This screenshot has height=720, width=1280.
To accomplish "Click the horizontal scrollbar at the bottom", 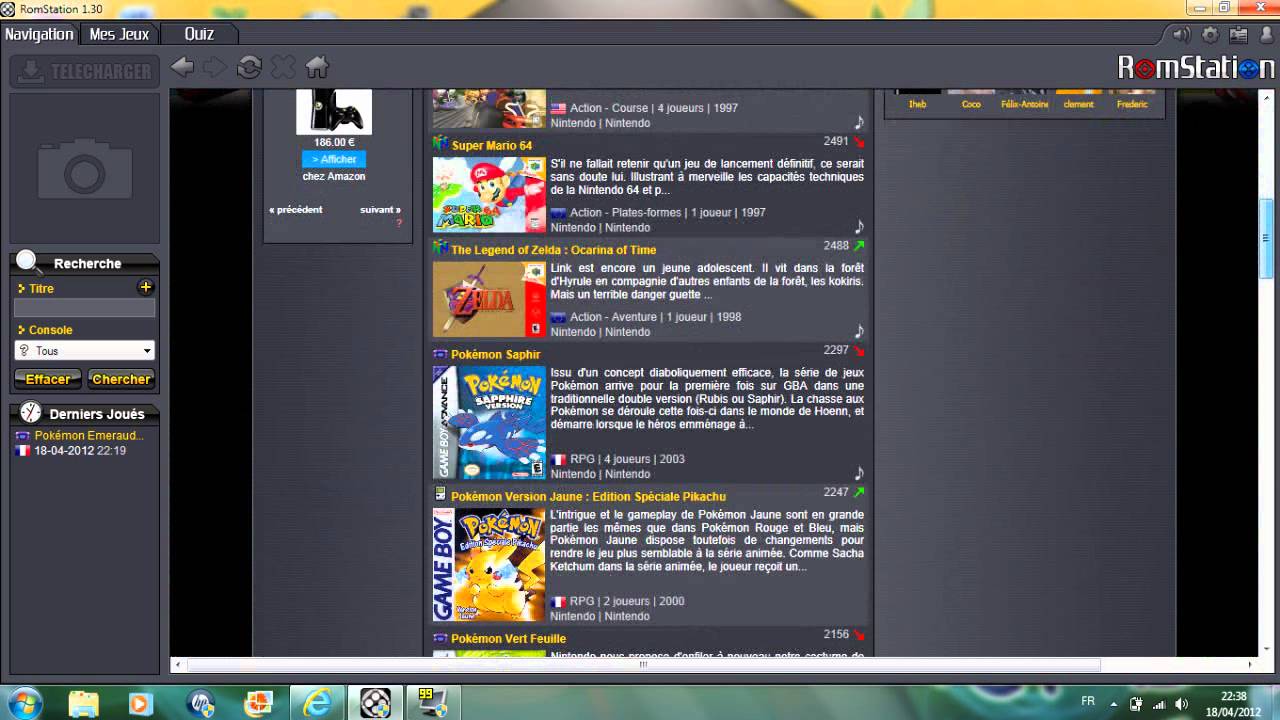I will (643, 665).
